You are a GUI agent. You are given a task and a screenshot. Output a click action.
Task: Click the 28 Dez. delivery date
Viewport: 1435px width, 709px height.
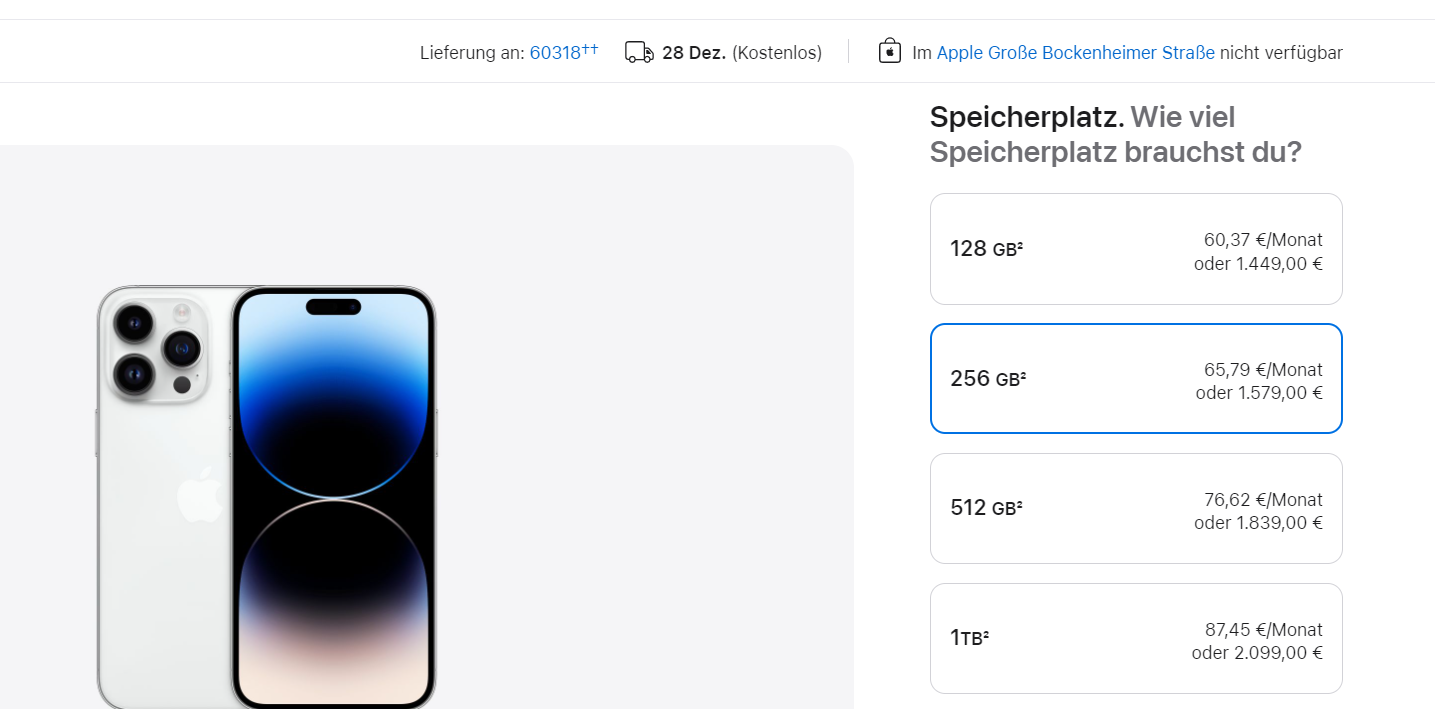coord(694,53)
